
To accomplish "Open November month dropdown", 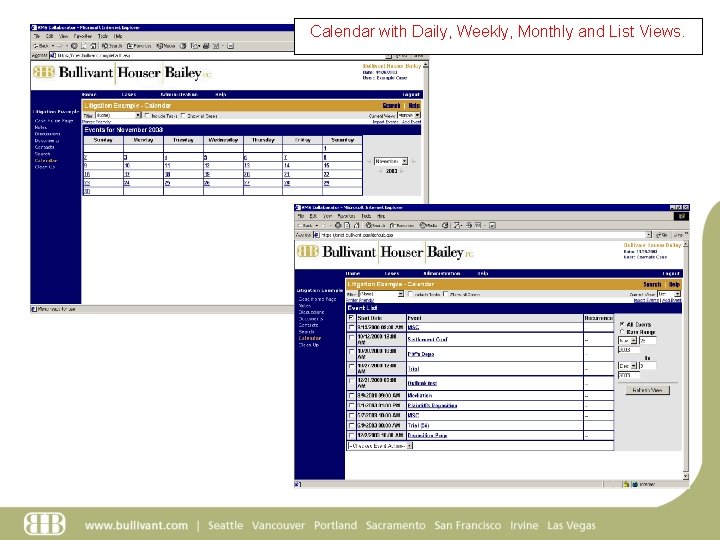I will [391, 162].
